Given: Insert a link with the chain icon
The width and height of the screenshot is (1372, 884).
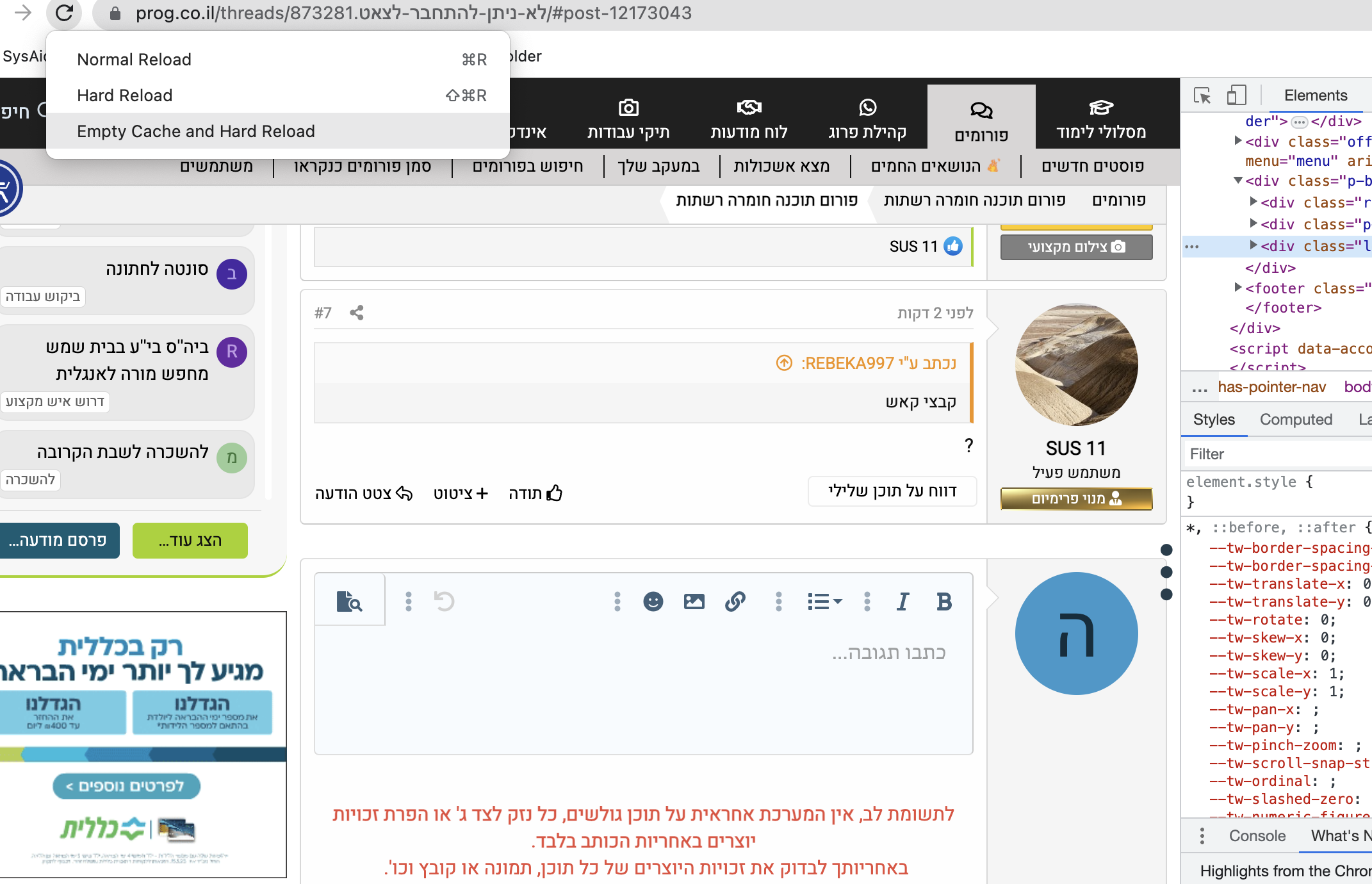Looking at the screenshot, I should coord(735,602).
